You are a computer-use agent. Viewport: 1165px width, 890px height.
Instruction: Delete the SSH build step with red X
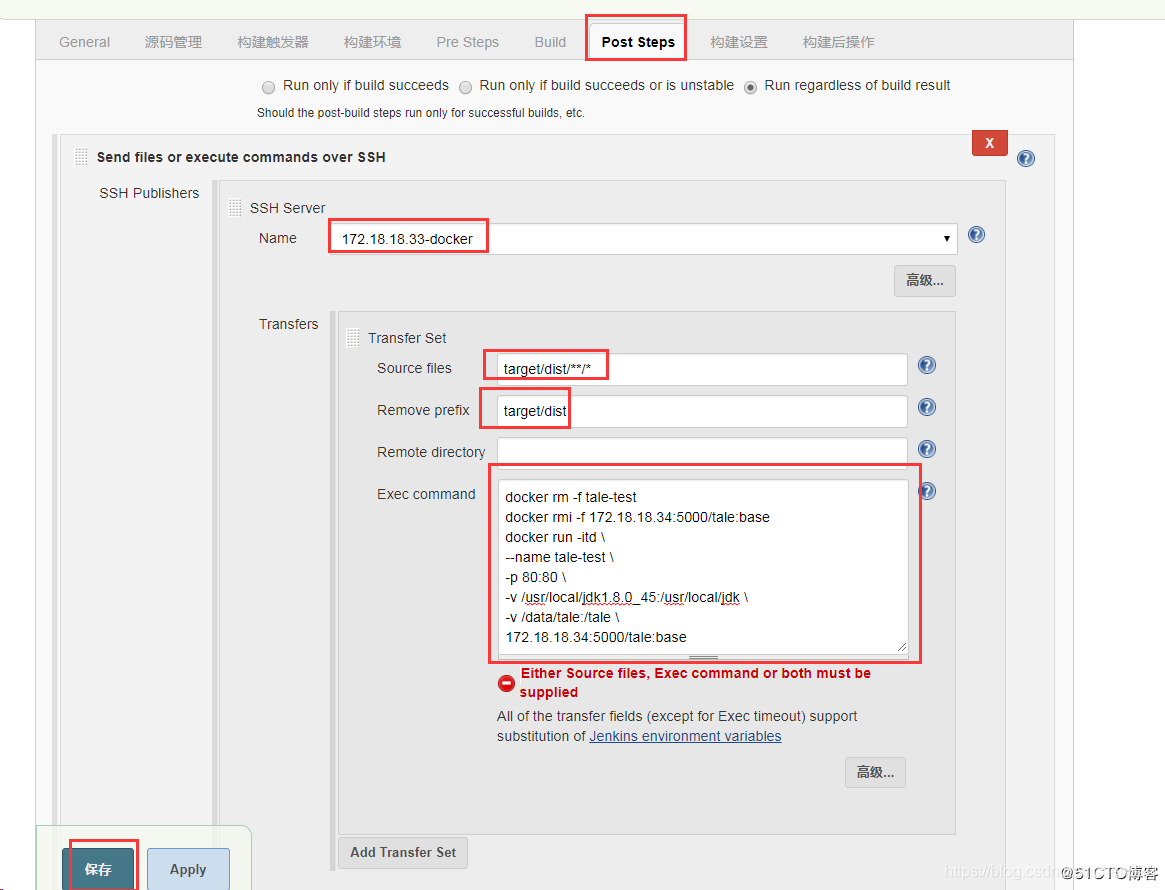(x=990, y=143)
